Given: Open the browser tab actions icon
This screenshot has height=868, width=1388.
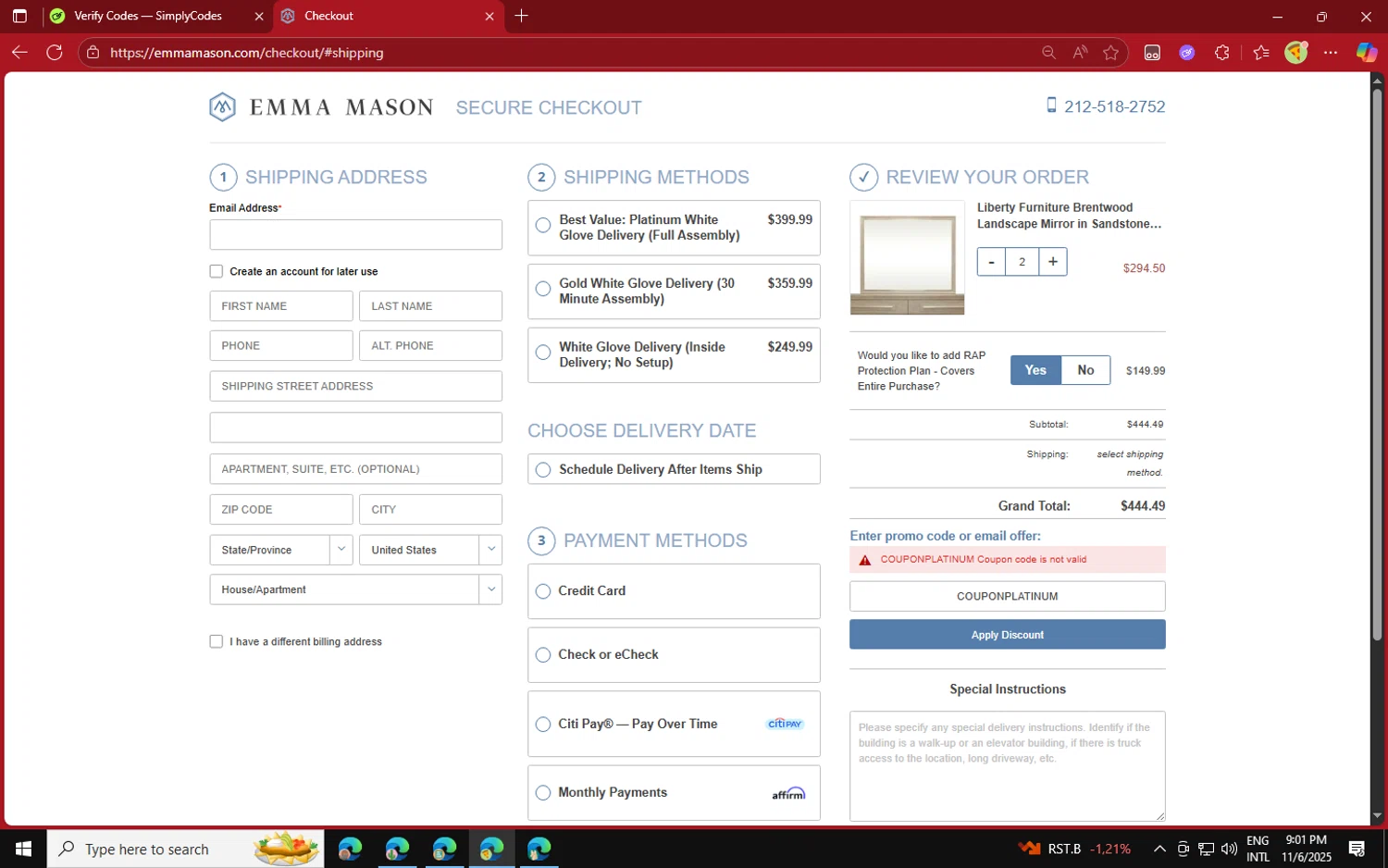Looking at the screenshot, I should (x=19, y=16).
